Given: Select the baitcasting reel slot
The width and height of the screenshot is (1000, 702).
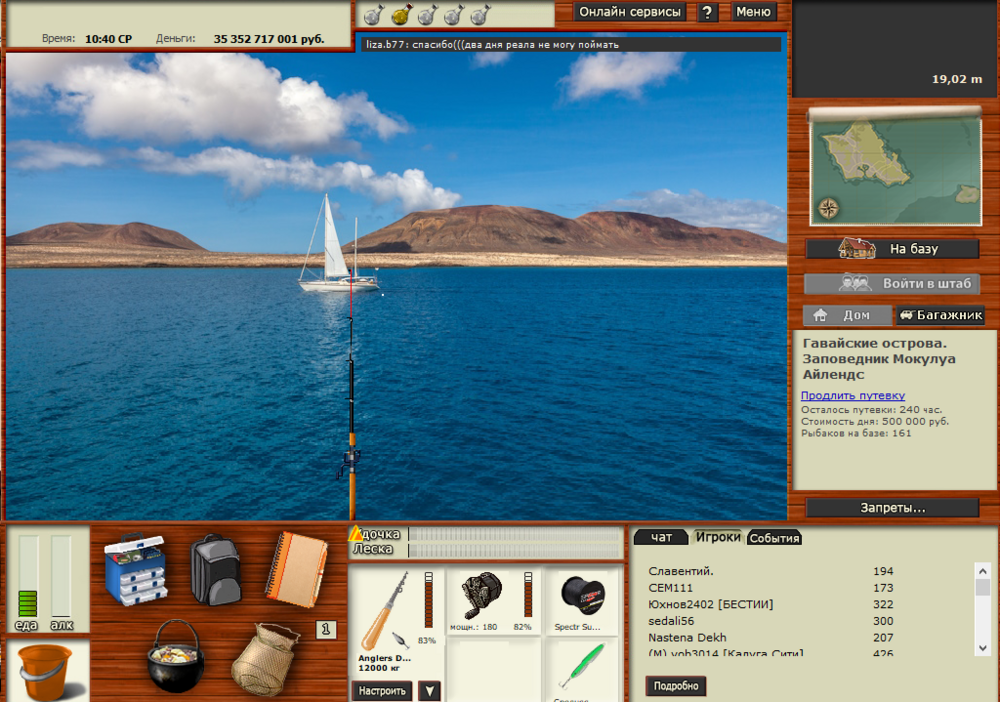Looking at the screenshot, I should point(485,596).
